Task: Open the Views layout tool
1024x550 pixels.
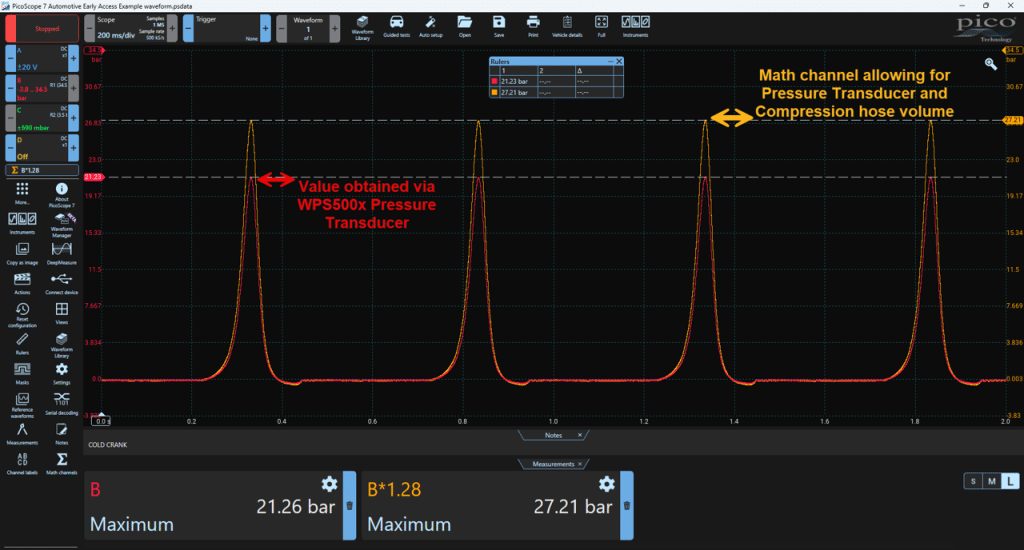Action: [x=61, y=312]
